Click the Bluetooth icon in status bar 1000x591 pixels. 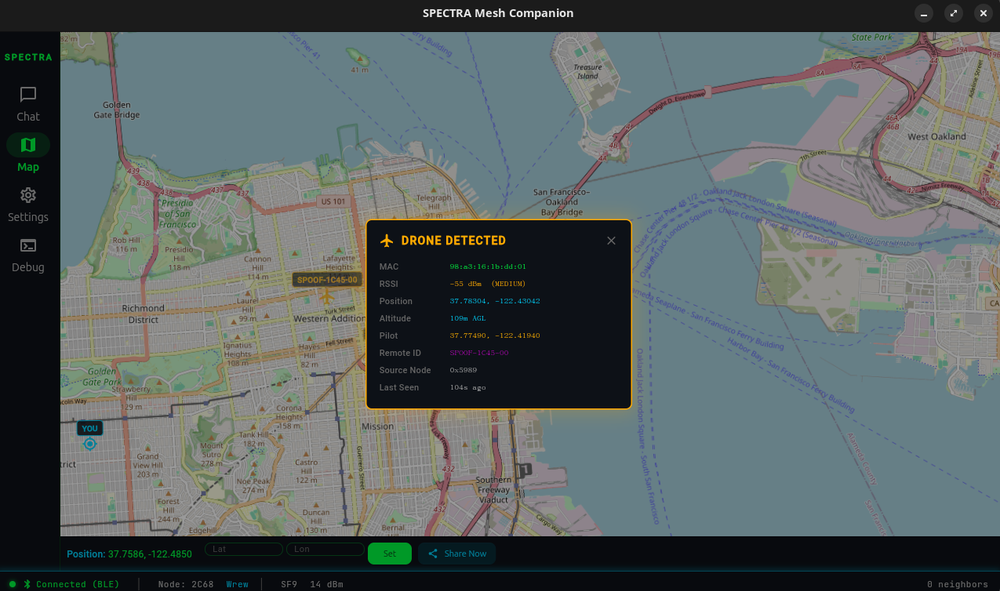[x=27, y=584]
